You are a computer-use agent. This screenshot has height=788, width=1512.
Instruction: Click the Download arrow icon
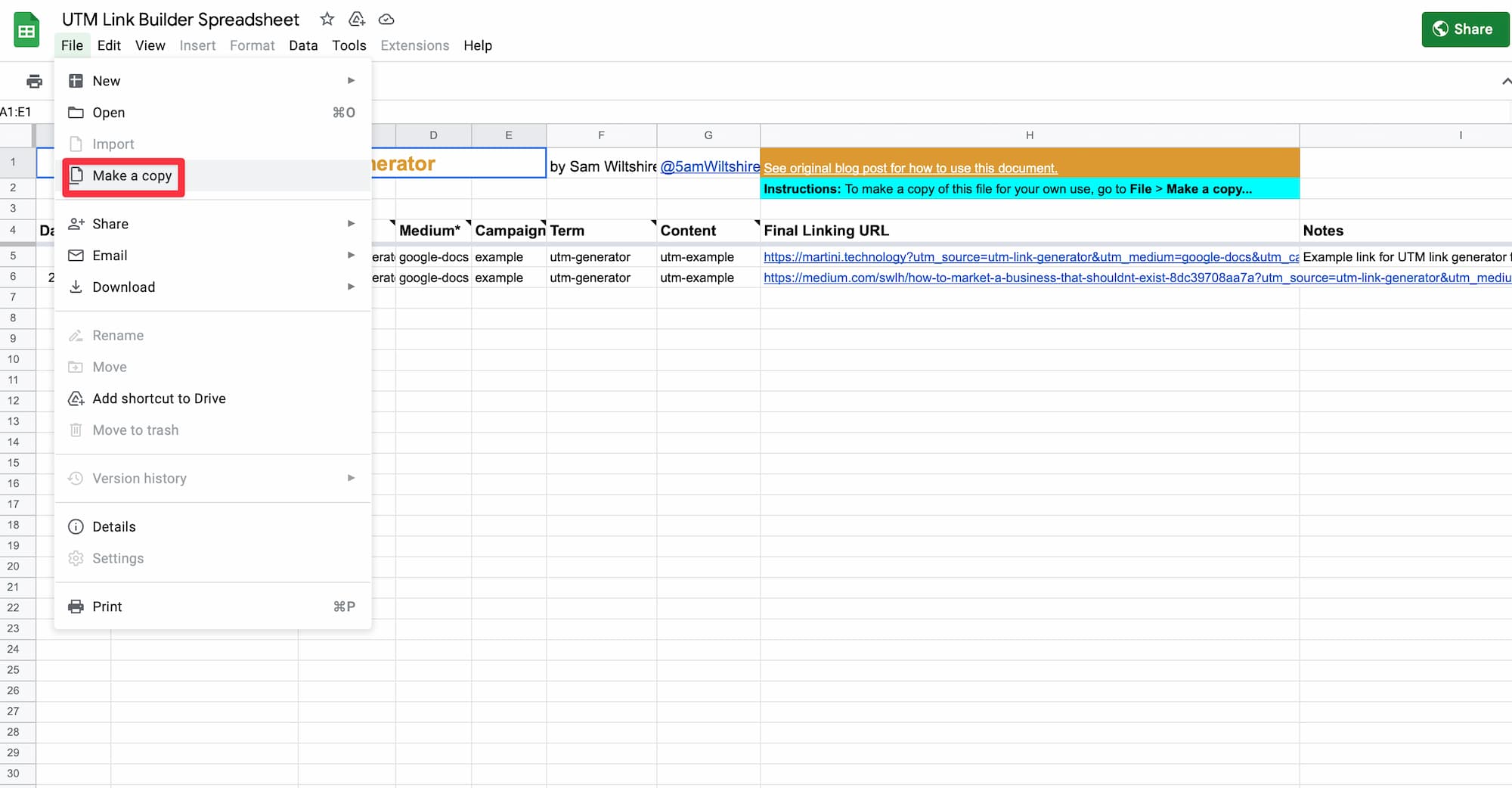(x=76, y=287)
